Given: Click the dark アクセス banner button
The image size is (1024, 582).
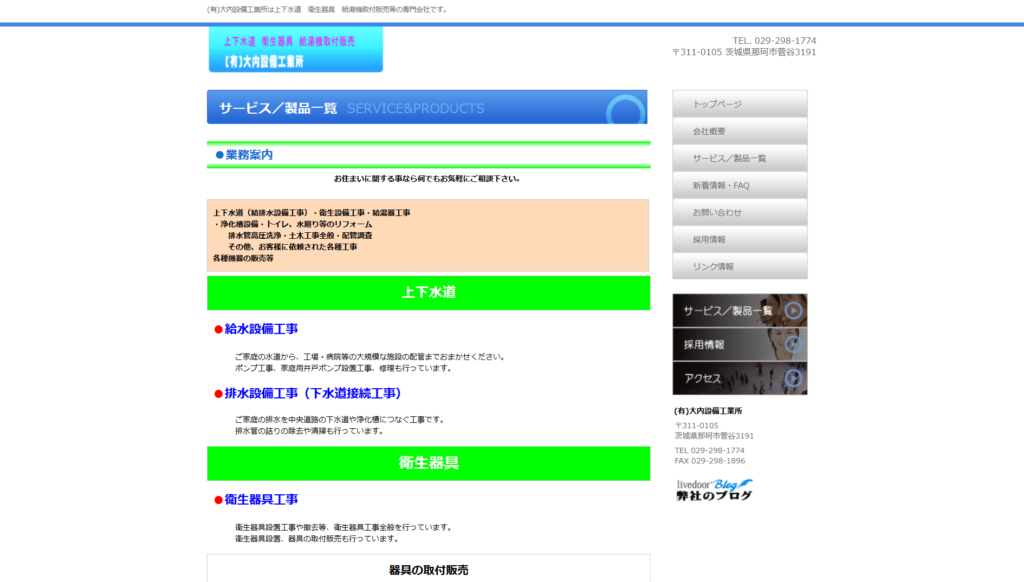Looking at the screenshot, I should (740, 378).
